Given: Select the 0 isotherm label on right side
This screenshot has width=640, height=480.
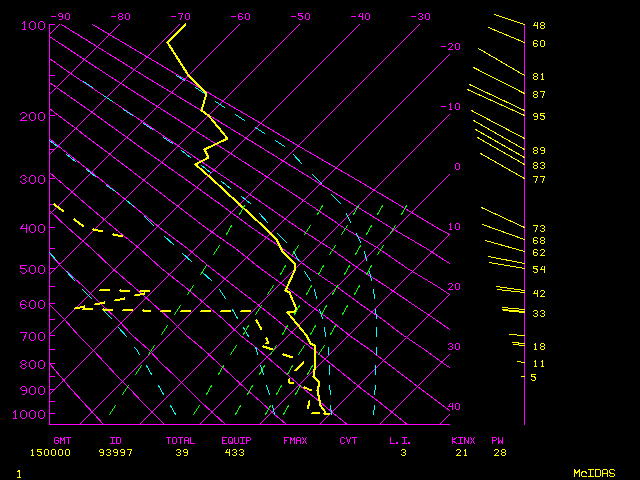Looking at the screenshot, I should pyautogui.click(x=457, y=167).
